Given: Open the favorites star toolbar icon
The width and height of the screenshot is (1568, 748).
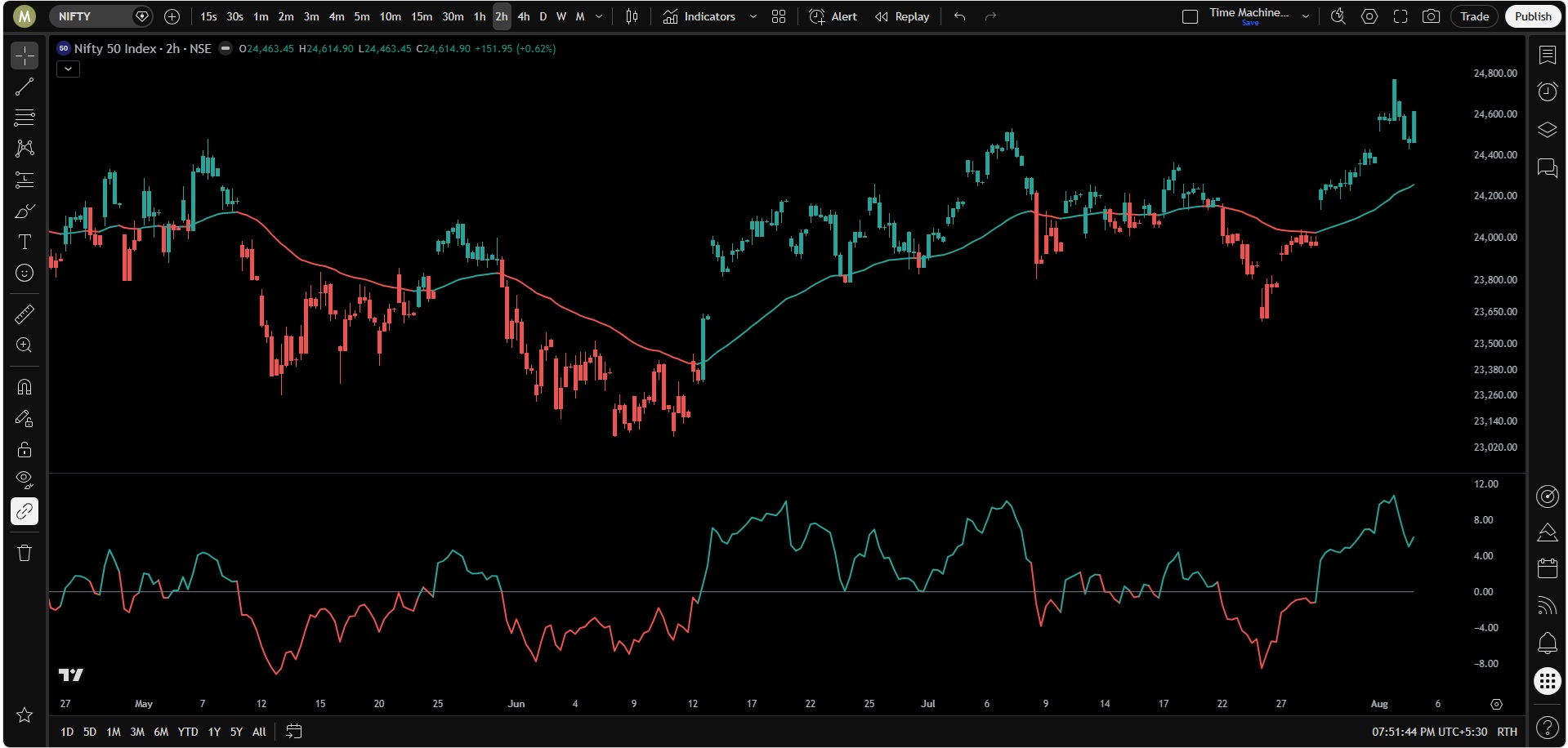Looking at the screenshot, I should coord(25,715).
